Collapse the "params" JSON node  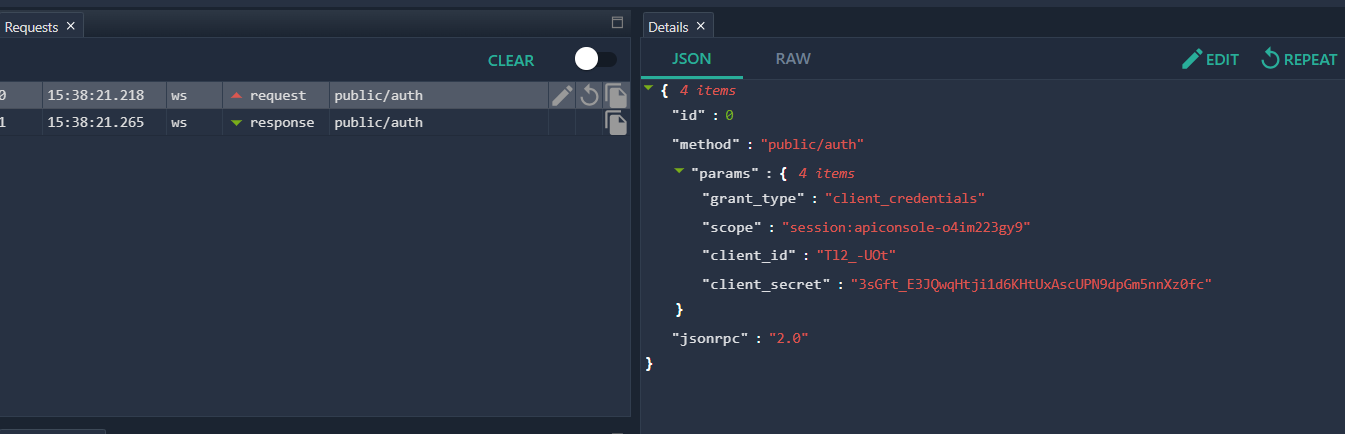(x=679, y=172)
